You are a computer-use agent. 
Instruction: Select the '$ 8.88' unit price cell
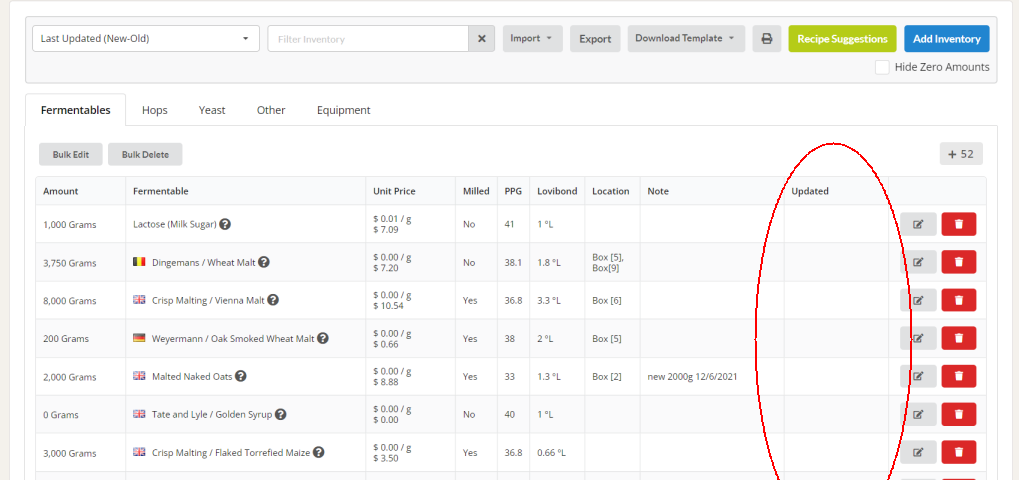pyautogui.click(x=387, y=382)
